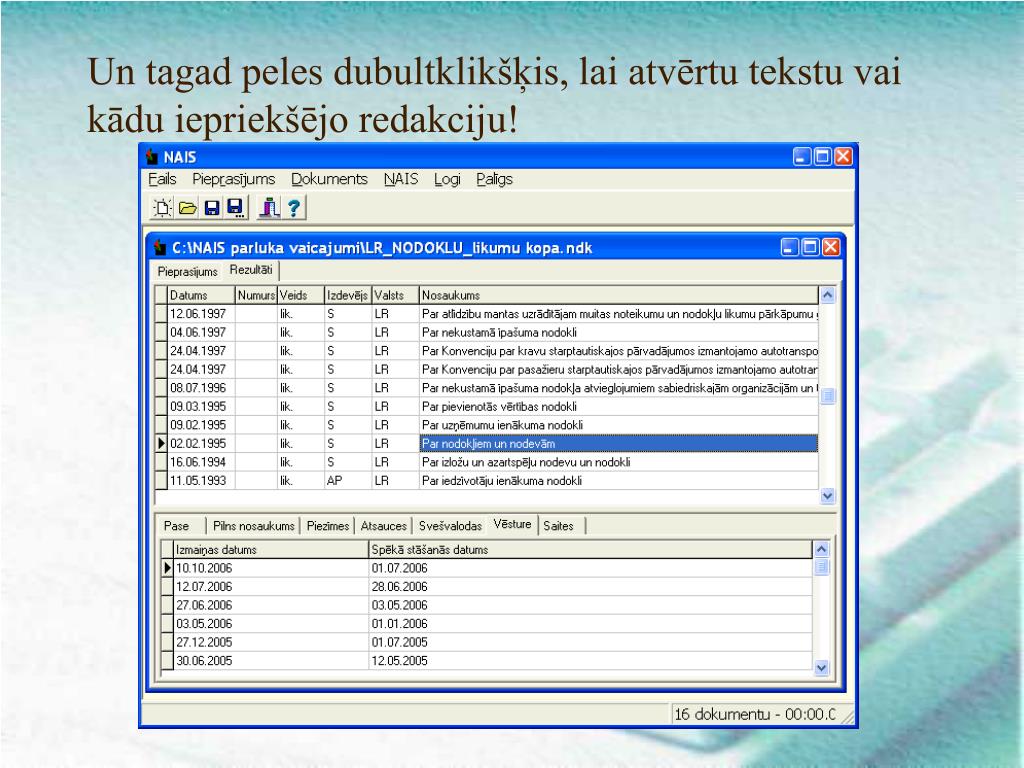
Task: Click the Spēkā stāšanās datums column header
Action: tap(590, 549)
